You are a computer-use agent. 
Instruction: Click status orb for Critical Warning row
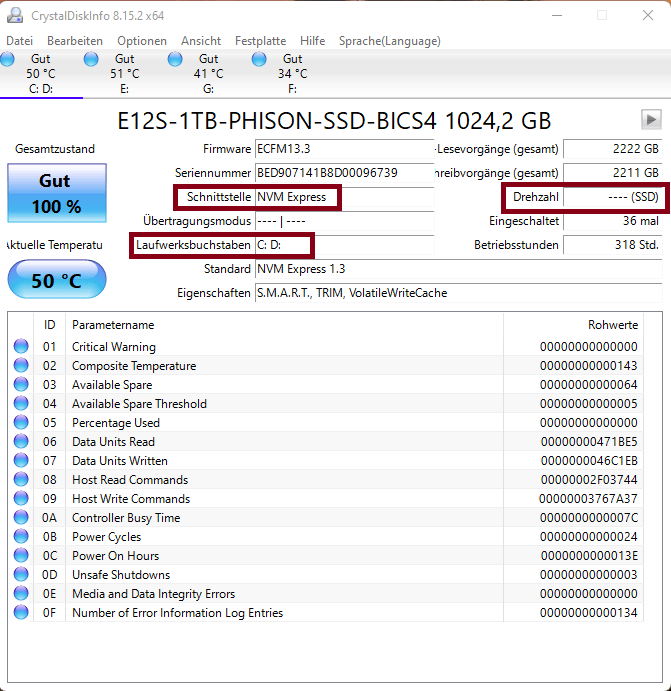21,346
